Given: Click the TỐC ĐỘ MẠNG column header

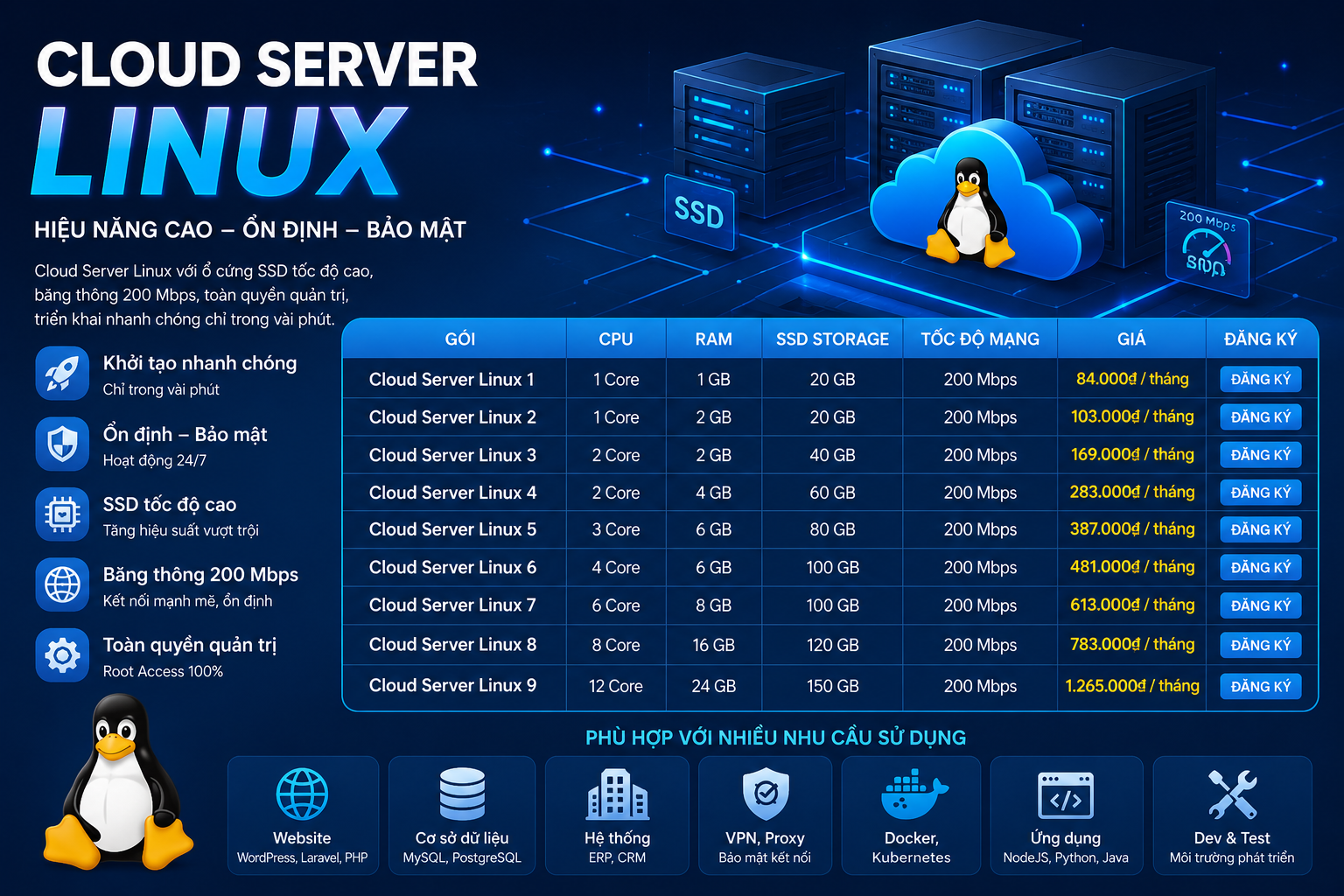Looking at the screenshot, I should point(980,339).
